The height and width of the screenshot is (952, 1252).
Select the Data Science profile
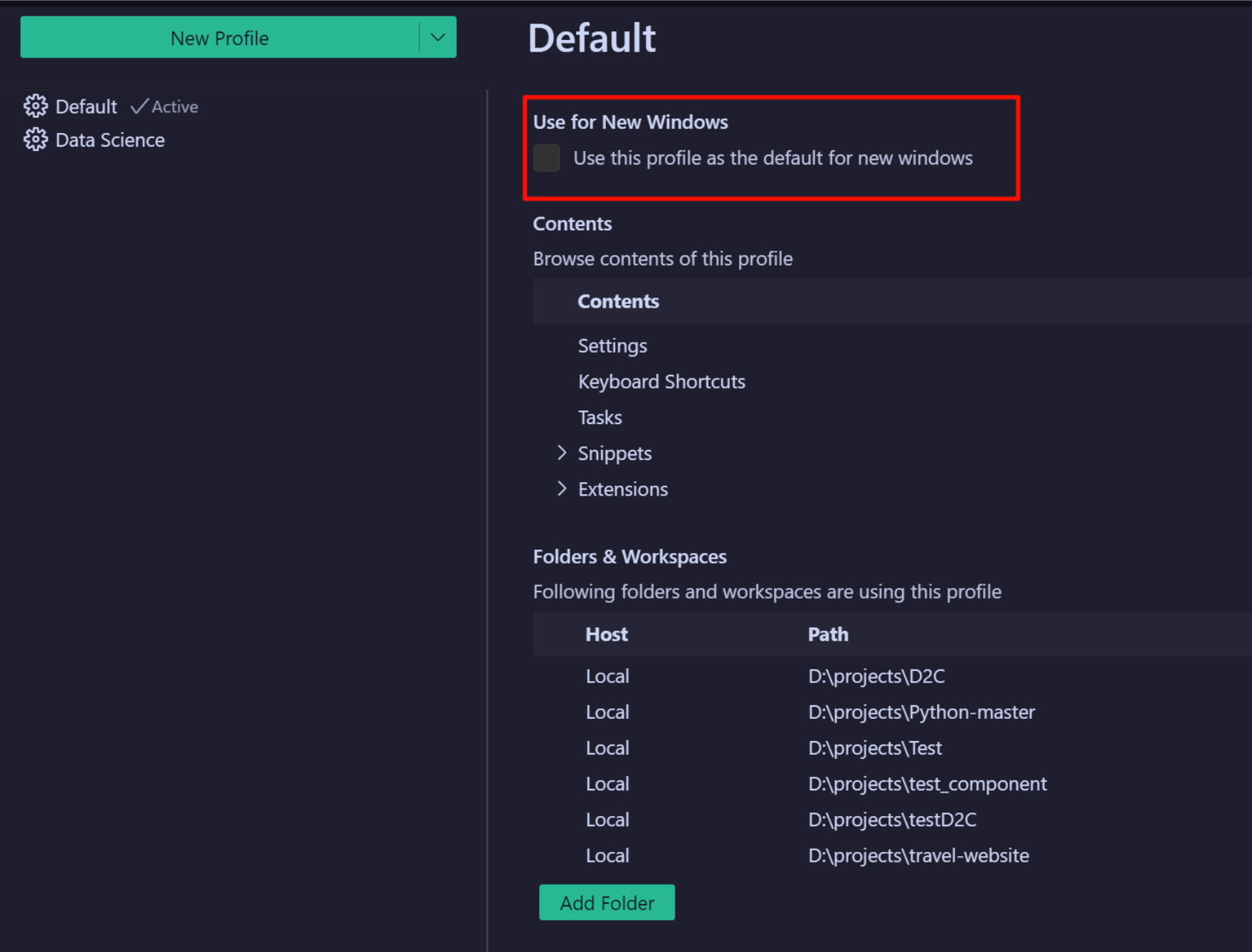pyautogui.click(x=109, y=139)
